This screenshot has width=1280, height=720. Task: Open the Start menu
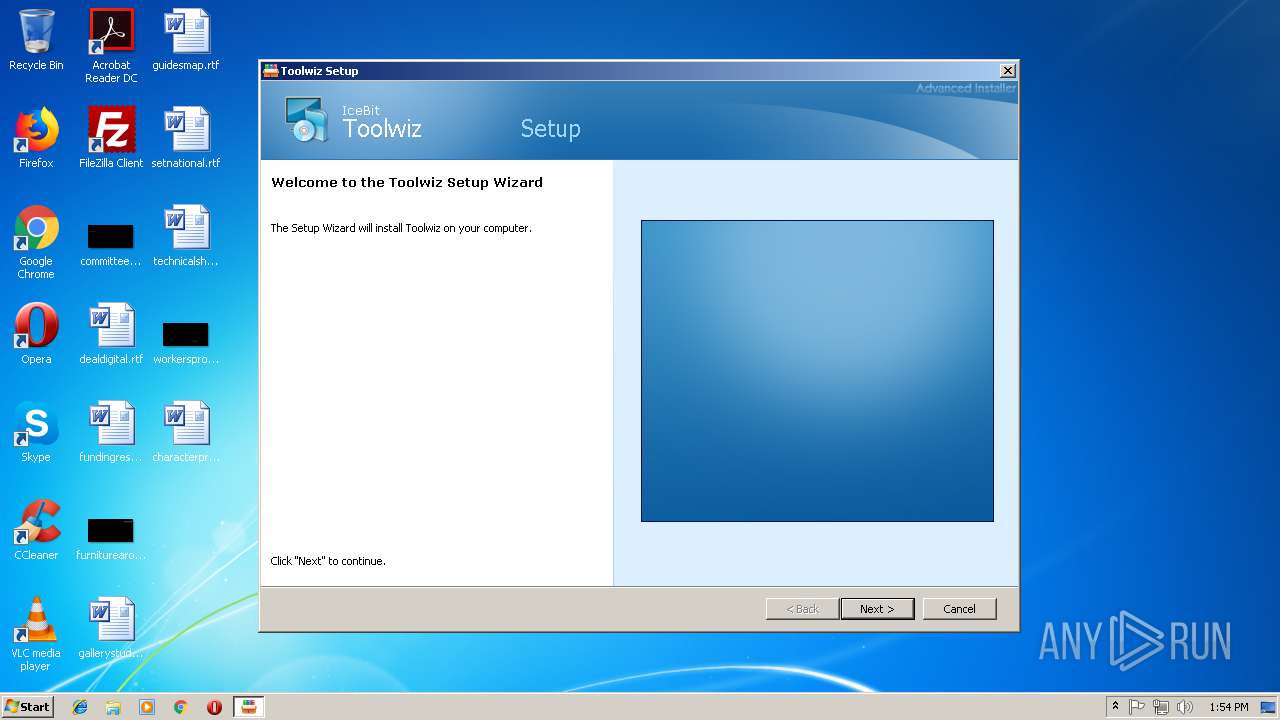pos(28,706)
